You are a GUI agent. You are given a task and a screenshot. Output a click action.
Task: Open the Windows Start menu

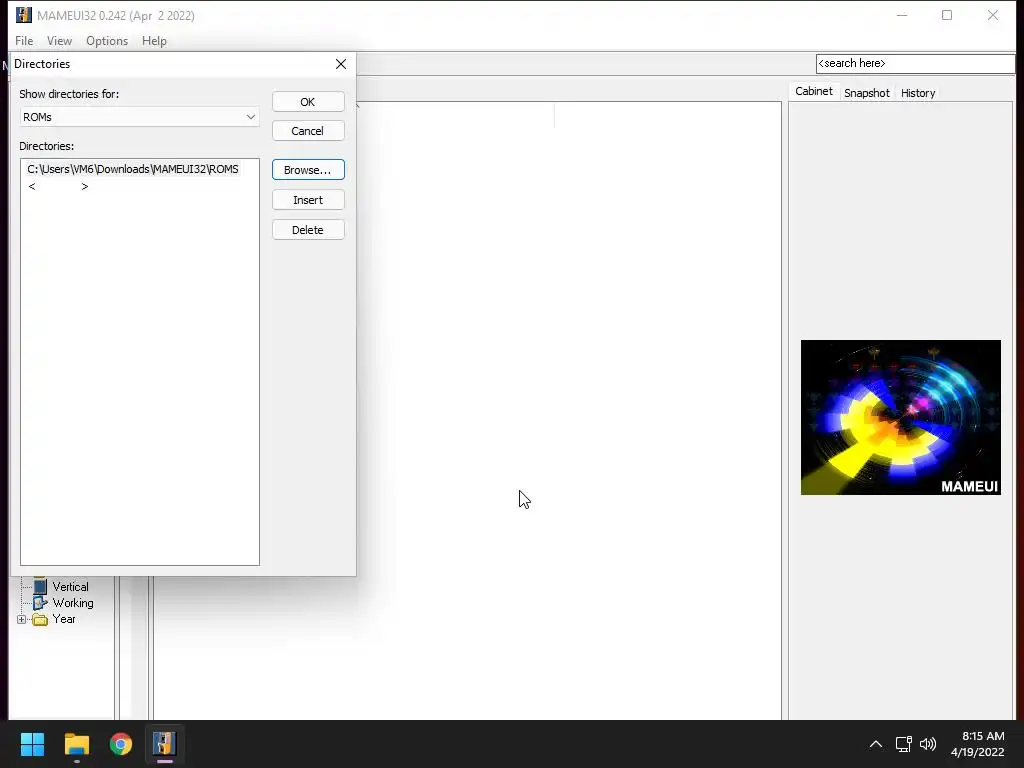[32, 744]
